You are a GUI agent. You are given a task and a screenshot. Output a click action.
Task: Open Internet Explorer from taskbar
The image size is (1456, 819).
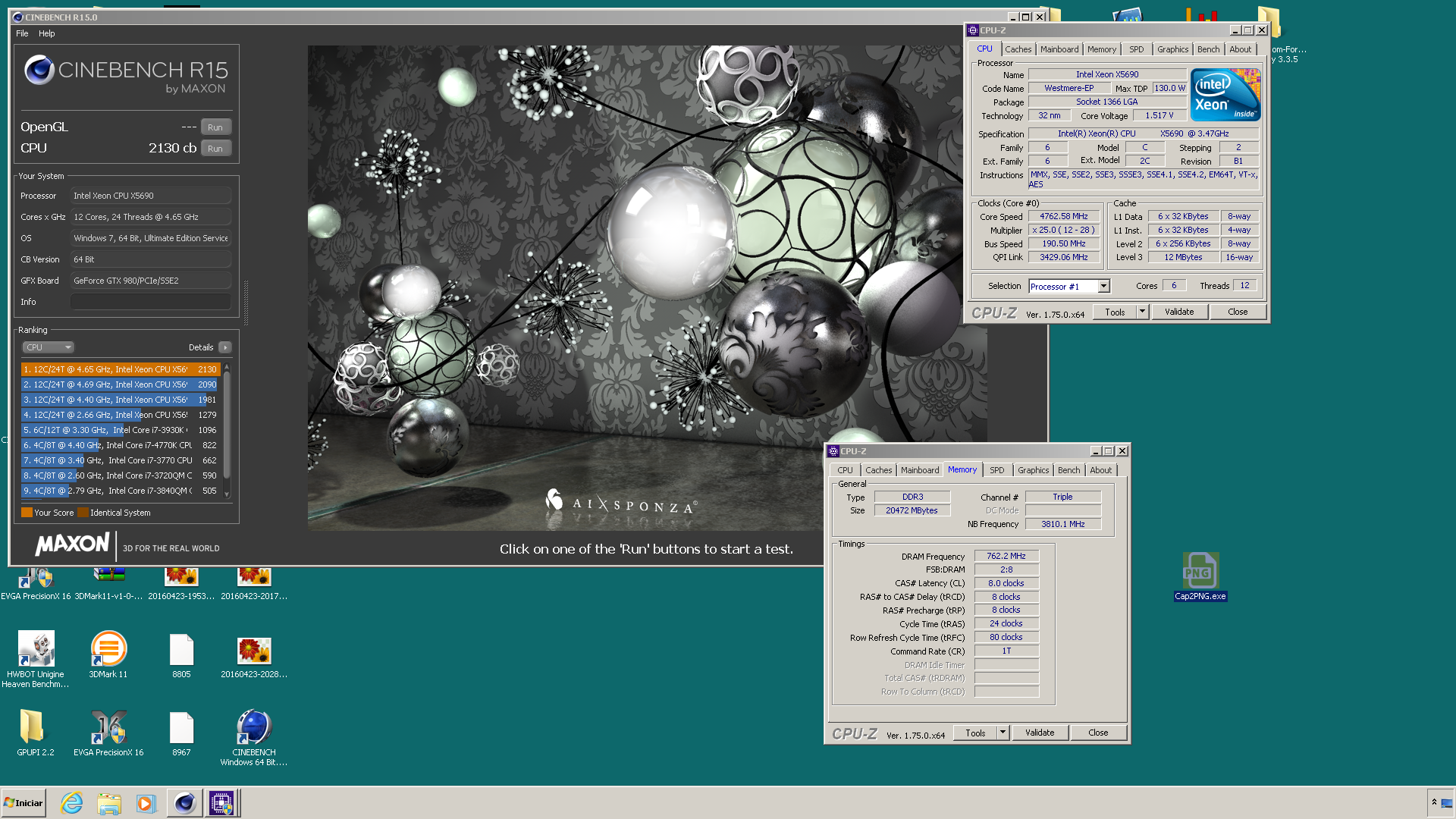point(72,803)
